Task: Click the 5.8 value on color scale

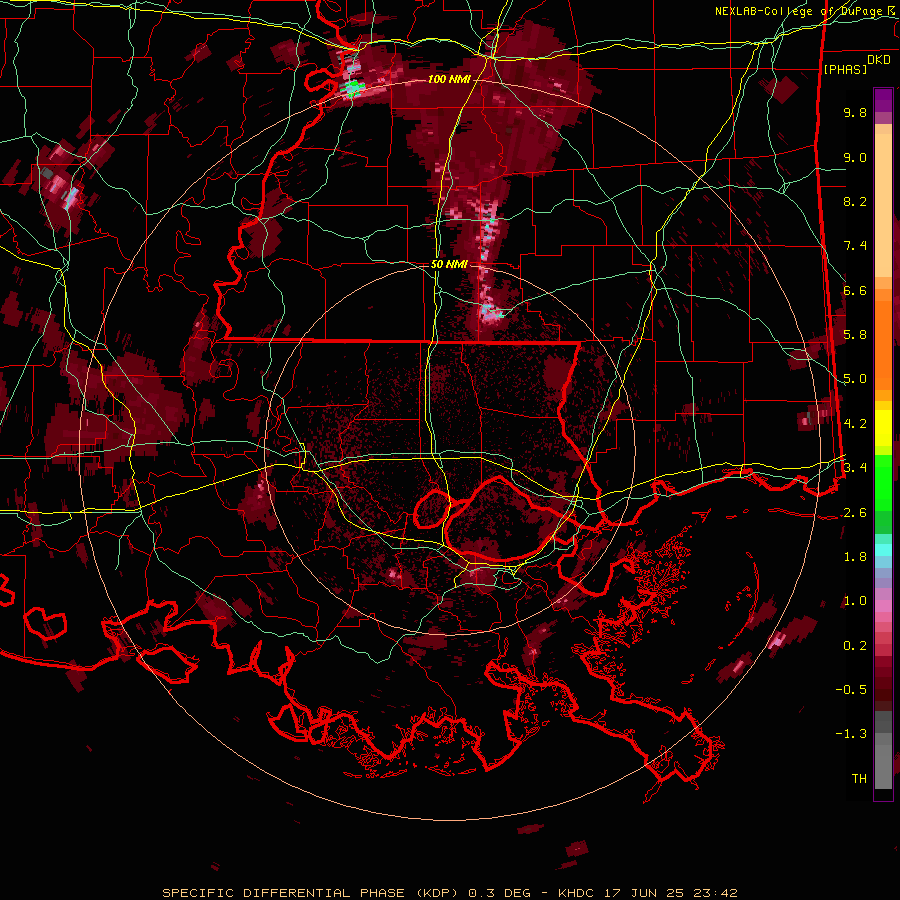Action: 855,335
